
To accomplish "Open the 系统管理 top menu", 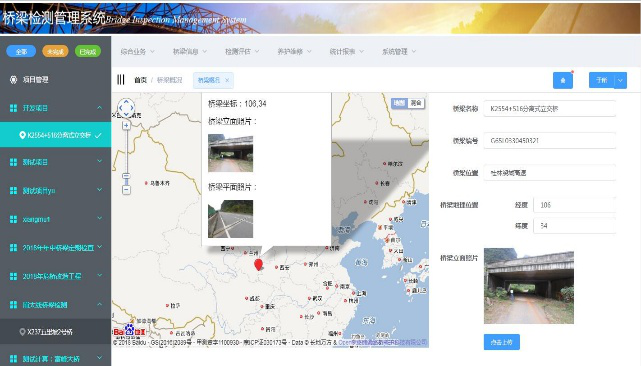I will pyautogui.click(x=399, y=52).
